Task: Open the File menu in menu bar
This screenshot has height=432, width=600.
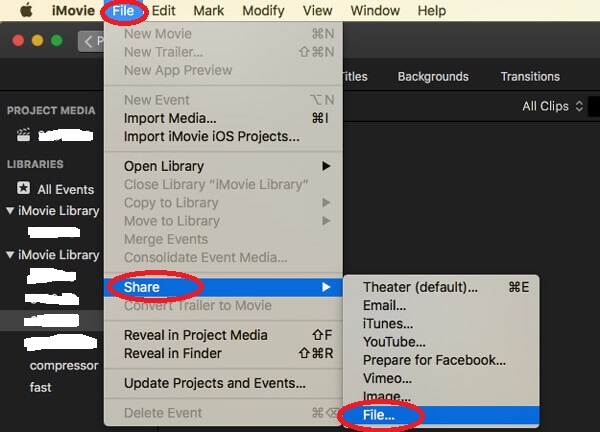Action: (123, 11)
